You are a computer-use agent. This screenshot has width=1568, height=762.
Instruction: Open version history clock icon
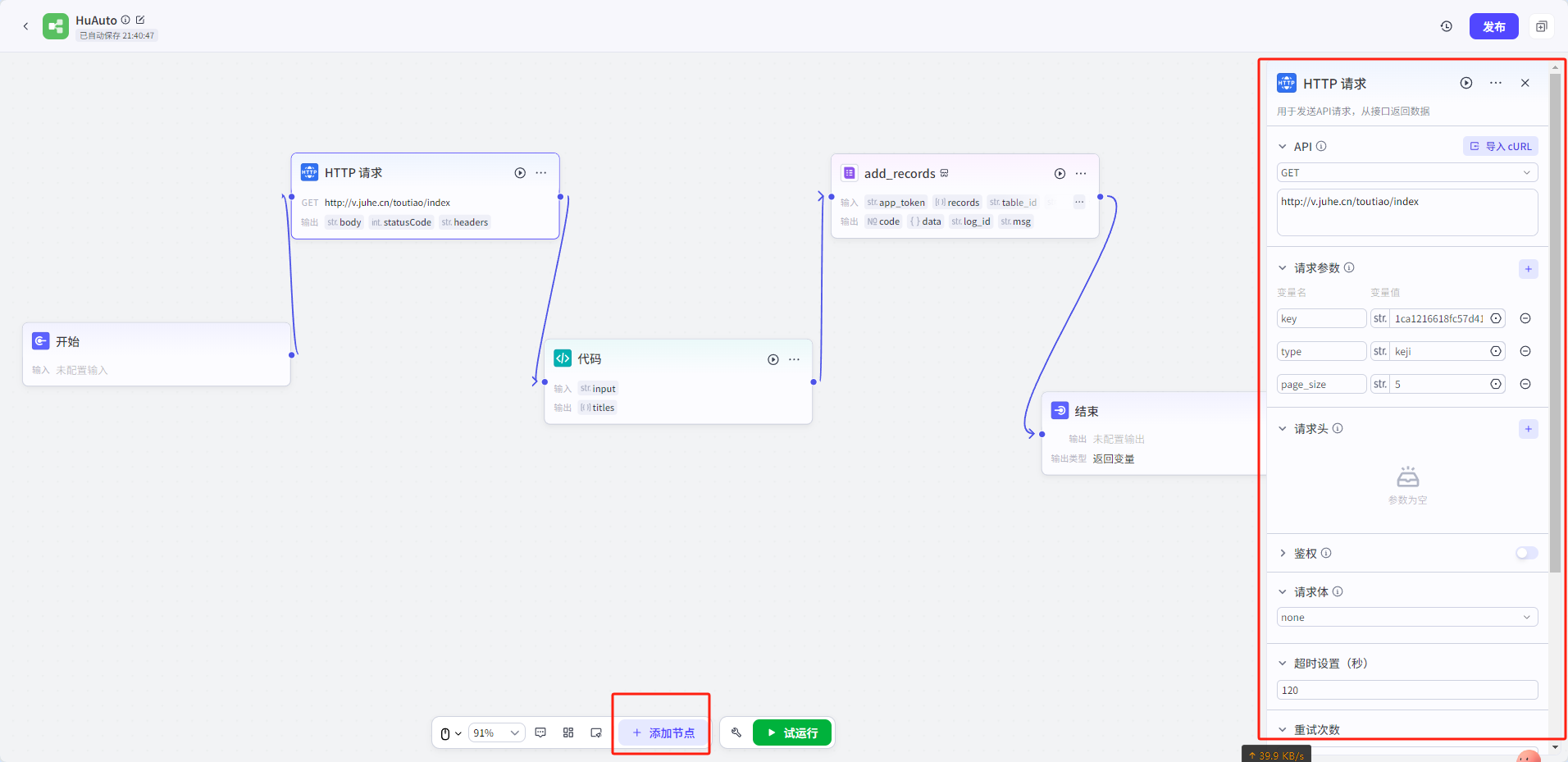(x=1447, y=26)
